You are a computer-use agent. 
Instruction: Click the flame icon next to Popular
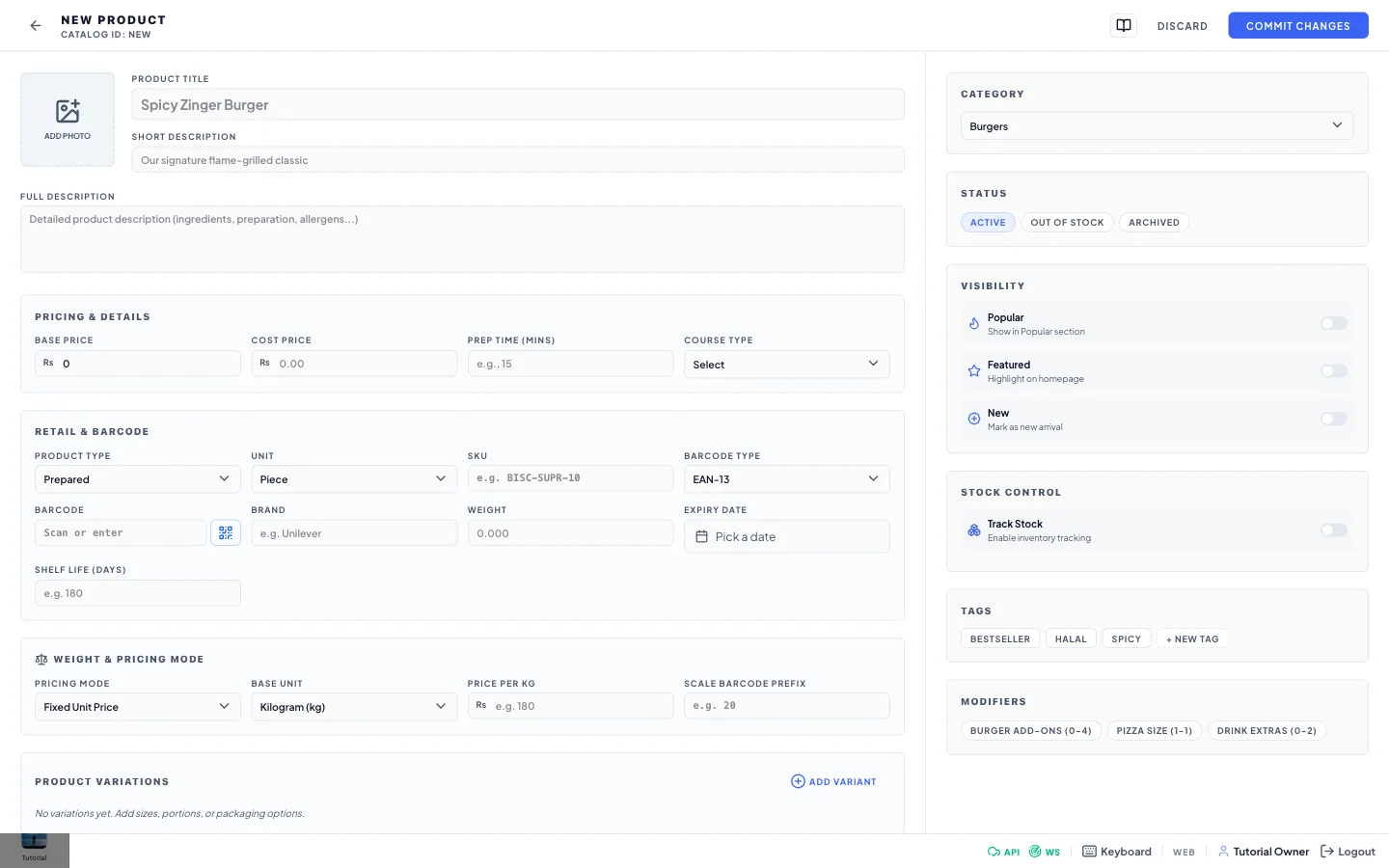(974, 324)
